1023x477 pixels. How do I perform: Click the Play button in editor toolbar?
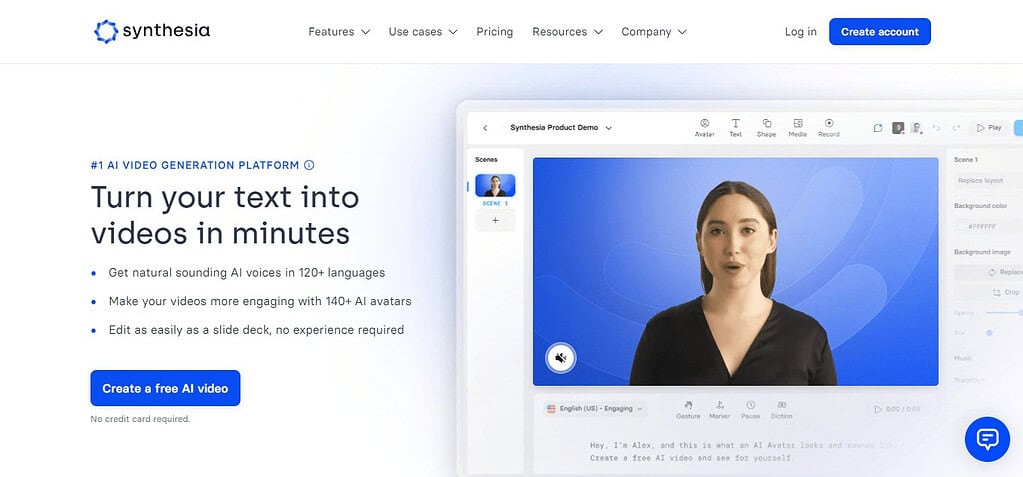(x=988, y=128)
